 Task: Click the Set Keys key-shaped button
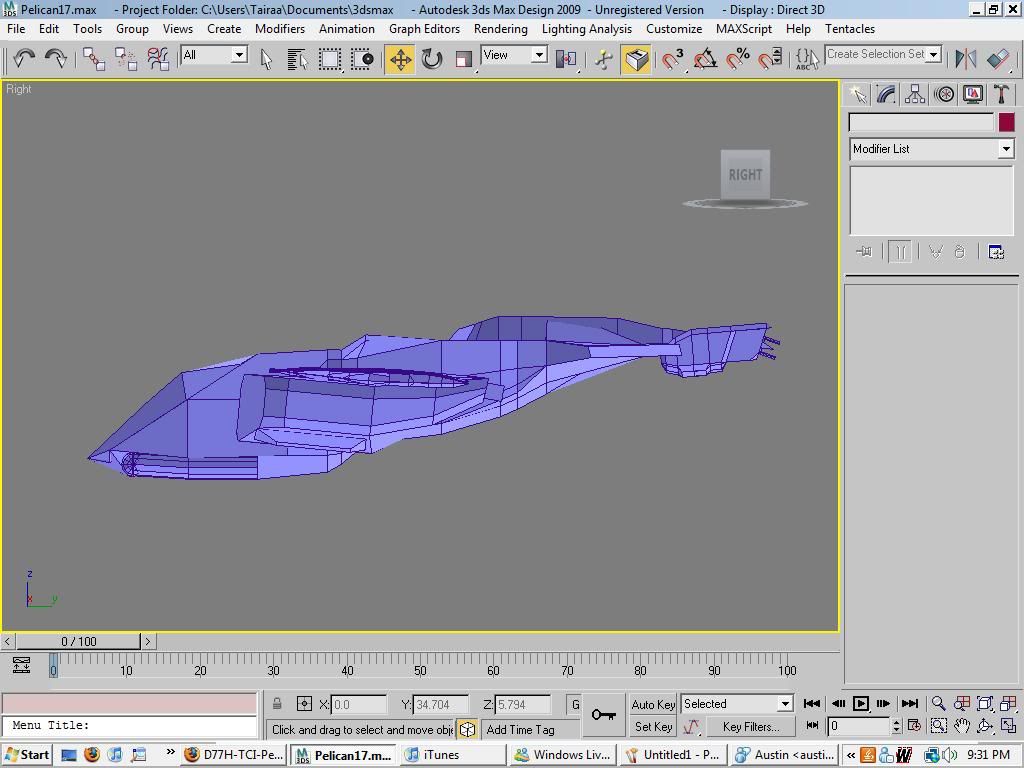[603, 715]
